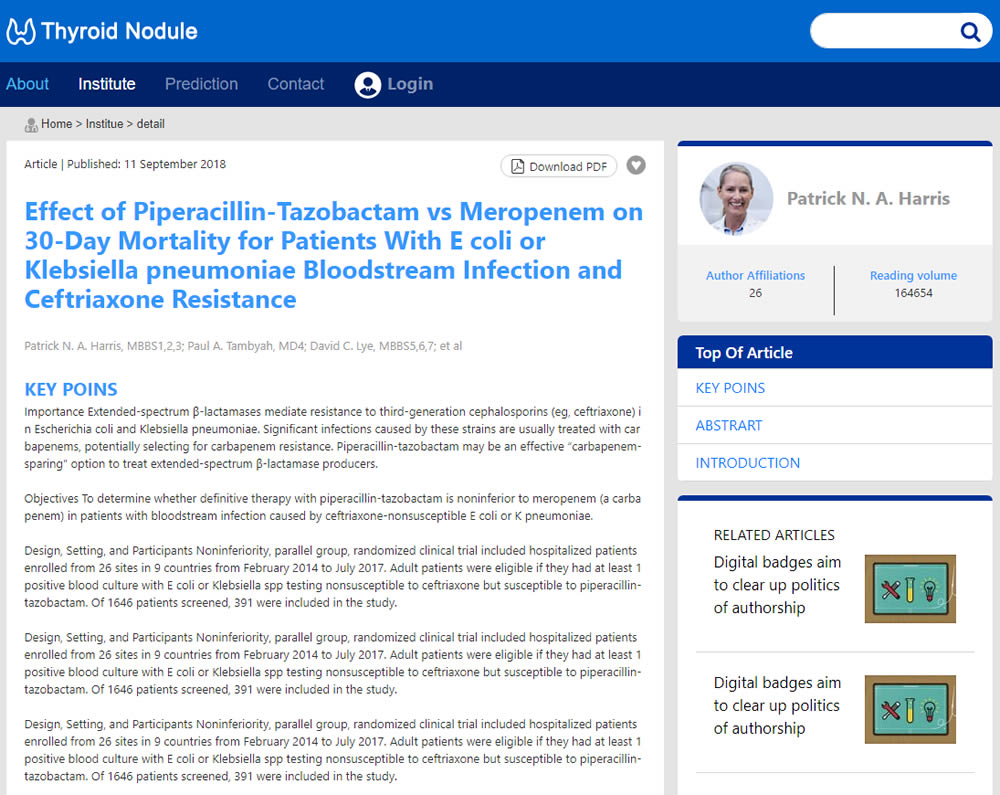Click the 'Article | Published: 11 September 2018' text
Image resolution: width=1000 pixels, height=795 pixels.
pyautogui.click(x=125, y=164)
